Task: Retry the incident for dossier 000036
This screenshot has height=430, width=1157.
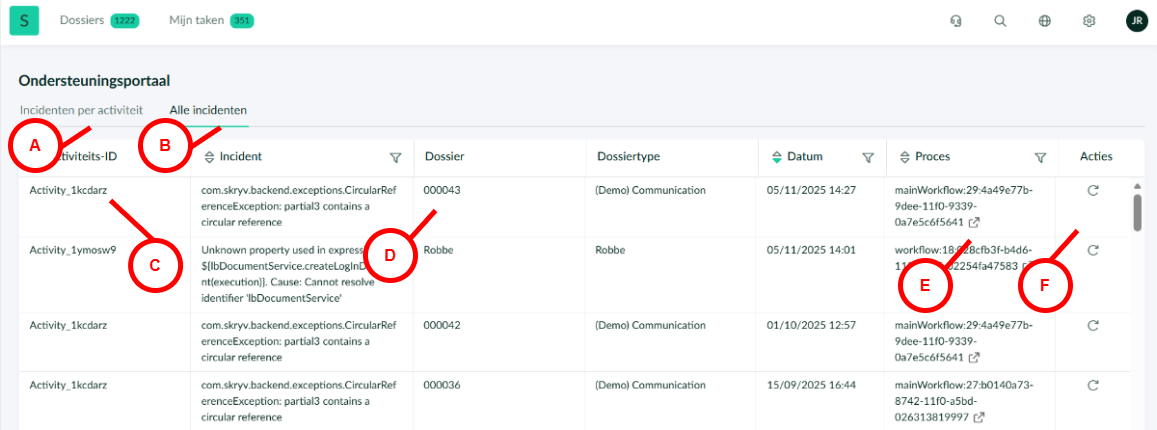Action: [x=1093, y=385]
